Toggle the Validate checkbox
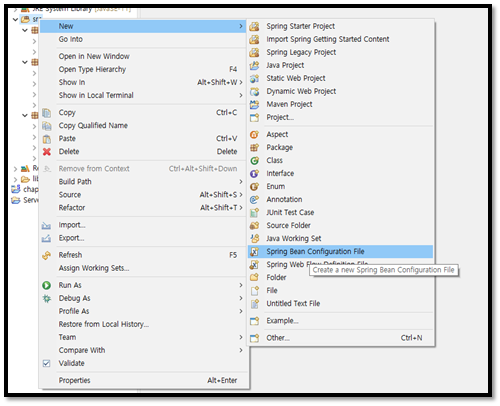The height and width of the screenshot is (406, 500). [x=47, y=363]
